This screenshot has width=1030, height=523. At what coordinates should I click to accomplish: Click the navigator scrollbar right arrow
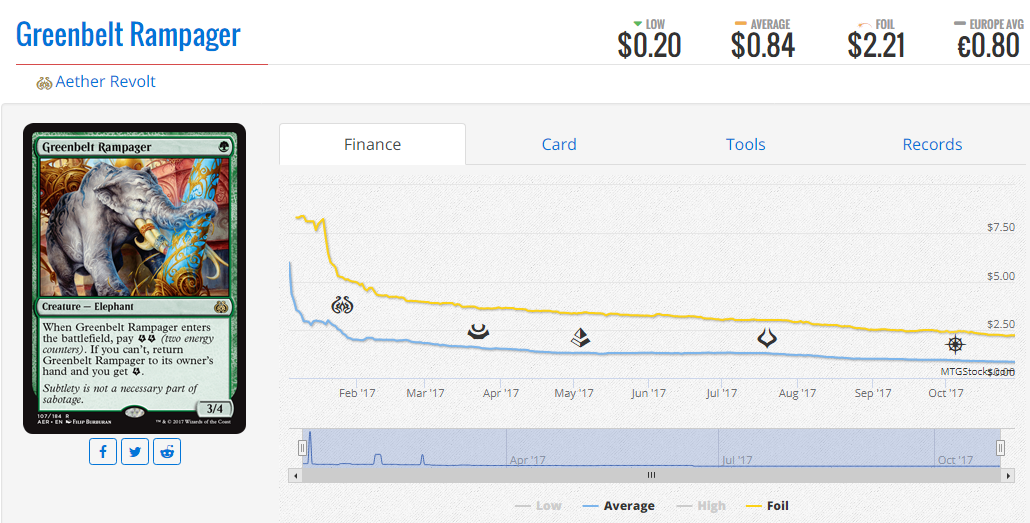pyautogui.click(x=1008, y=475)
